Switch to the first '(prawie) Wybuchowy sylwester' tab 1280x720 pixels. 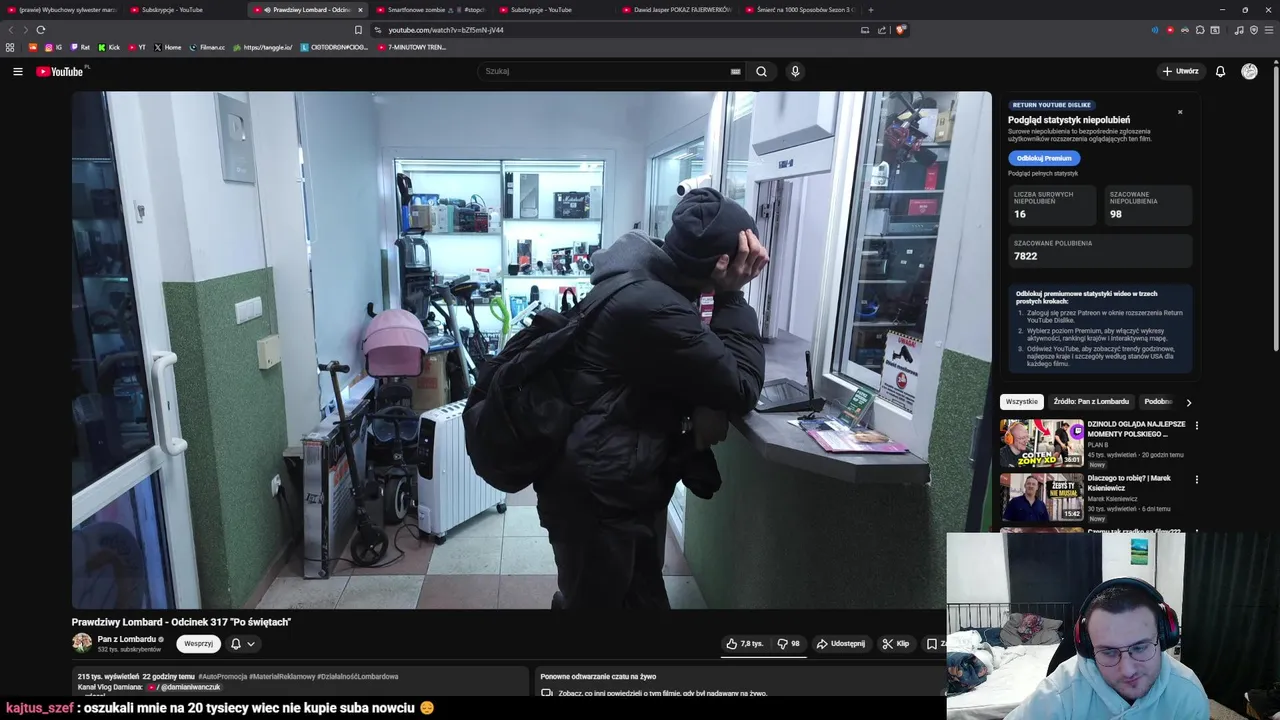tap(62, 10)
